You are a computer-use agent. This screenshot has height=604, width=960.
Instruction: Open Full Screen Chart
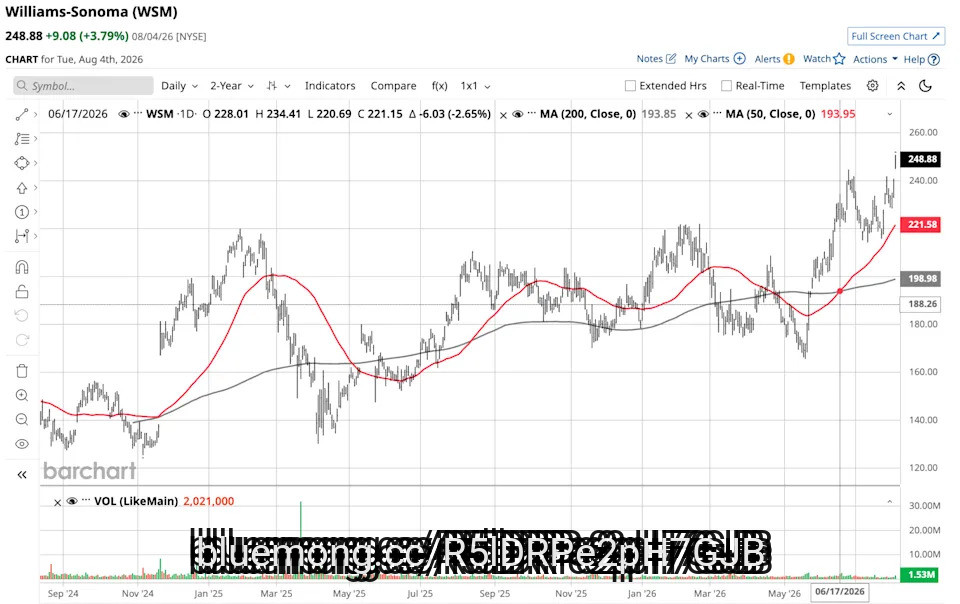(895, 36)
